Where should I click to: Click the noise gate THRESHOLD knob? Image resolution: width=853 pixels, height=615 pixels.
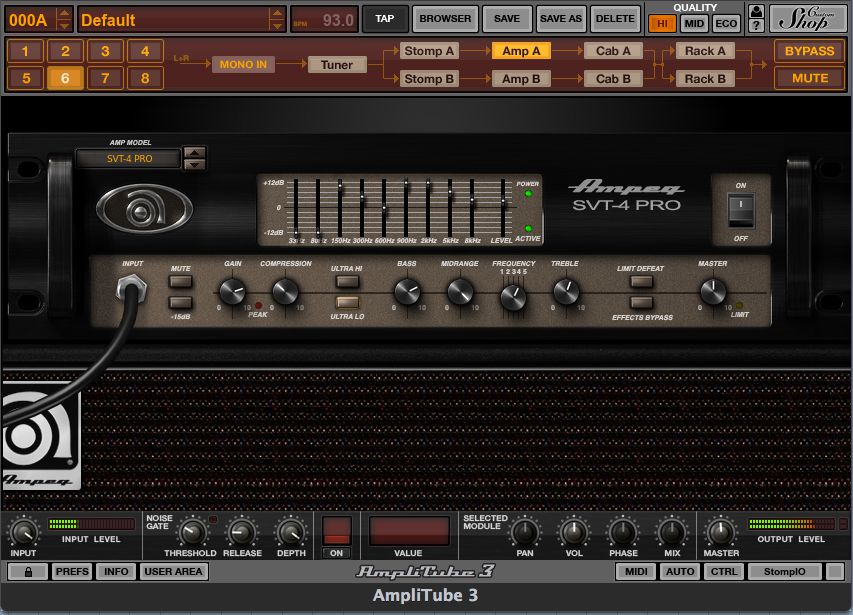[191, 532]
